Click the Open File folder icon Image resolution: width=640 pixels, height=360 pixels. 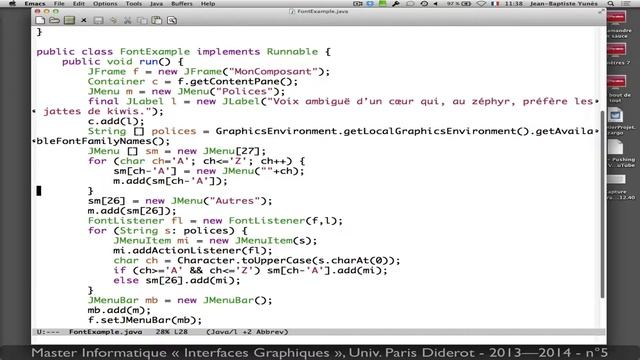tap(54, 20)
